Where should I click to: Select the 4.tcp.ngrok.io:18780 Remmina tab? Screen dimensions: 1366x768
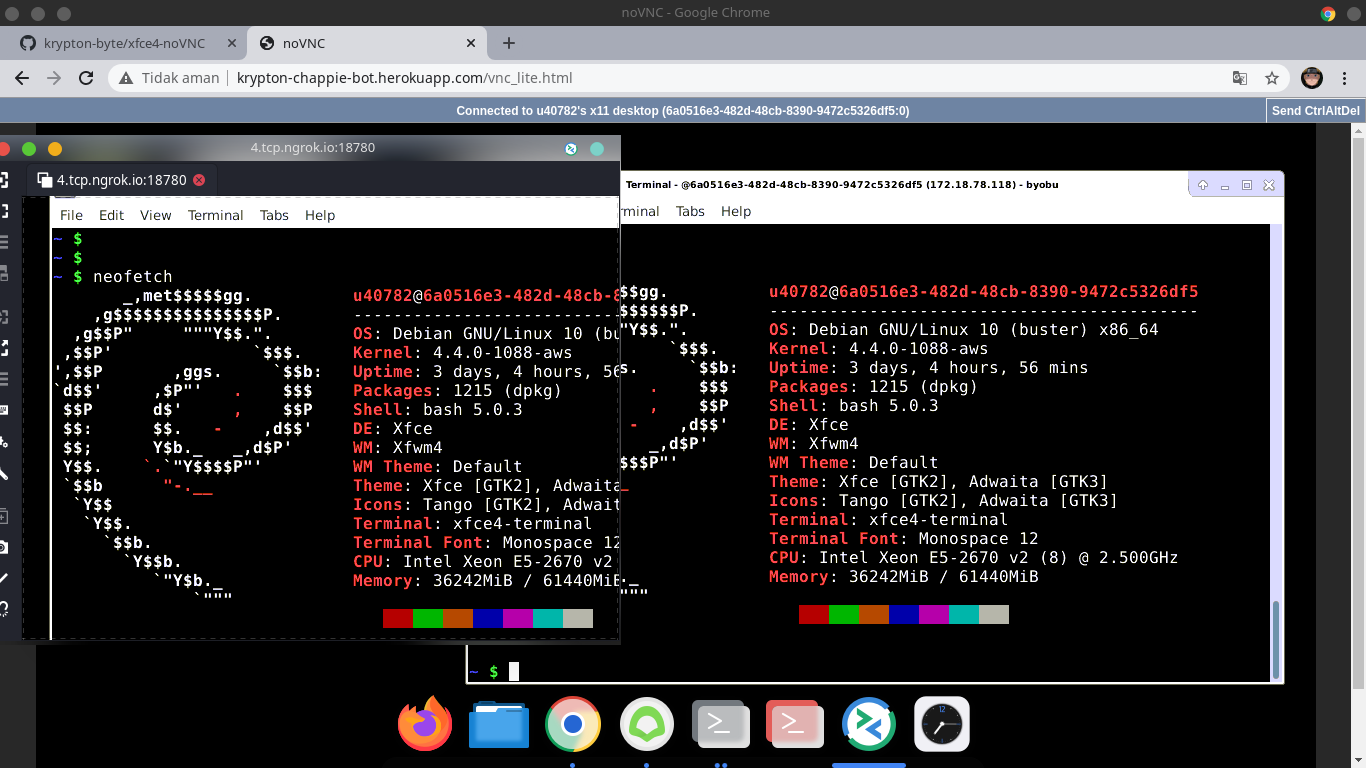[x=122, y=180]
